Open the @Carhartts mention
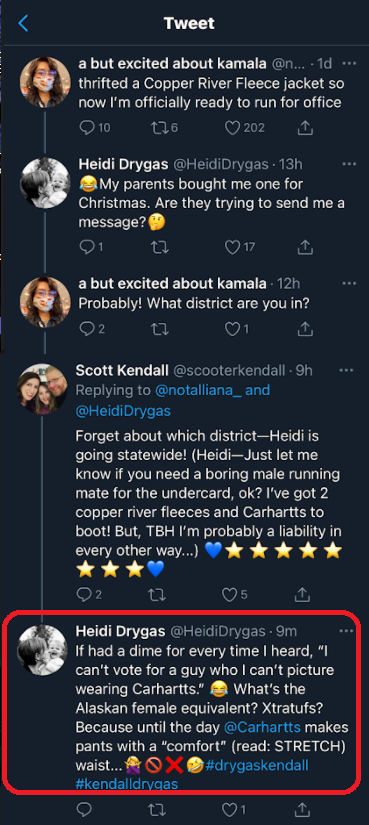 (263, 728)
